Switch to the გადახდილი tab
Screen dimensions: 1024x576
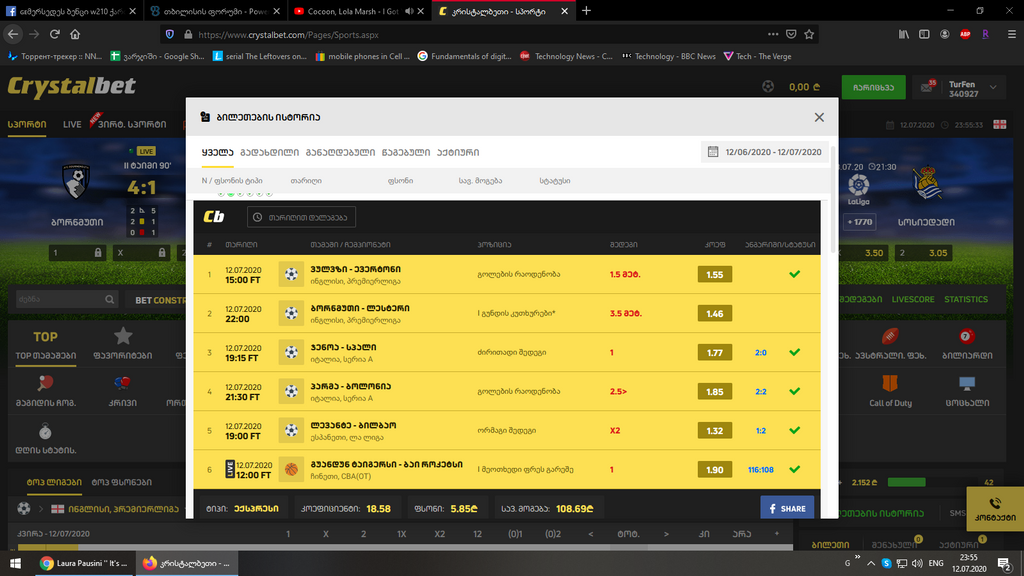coord(269,152)
